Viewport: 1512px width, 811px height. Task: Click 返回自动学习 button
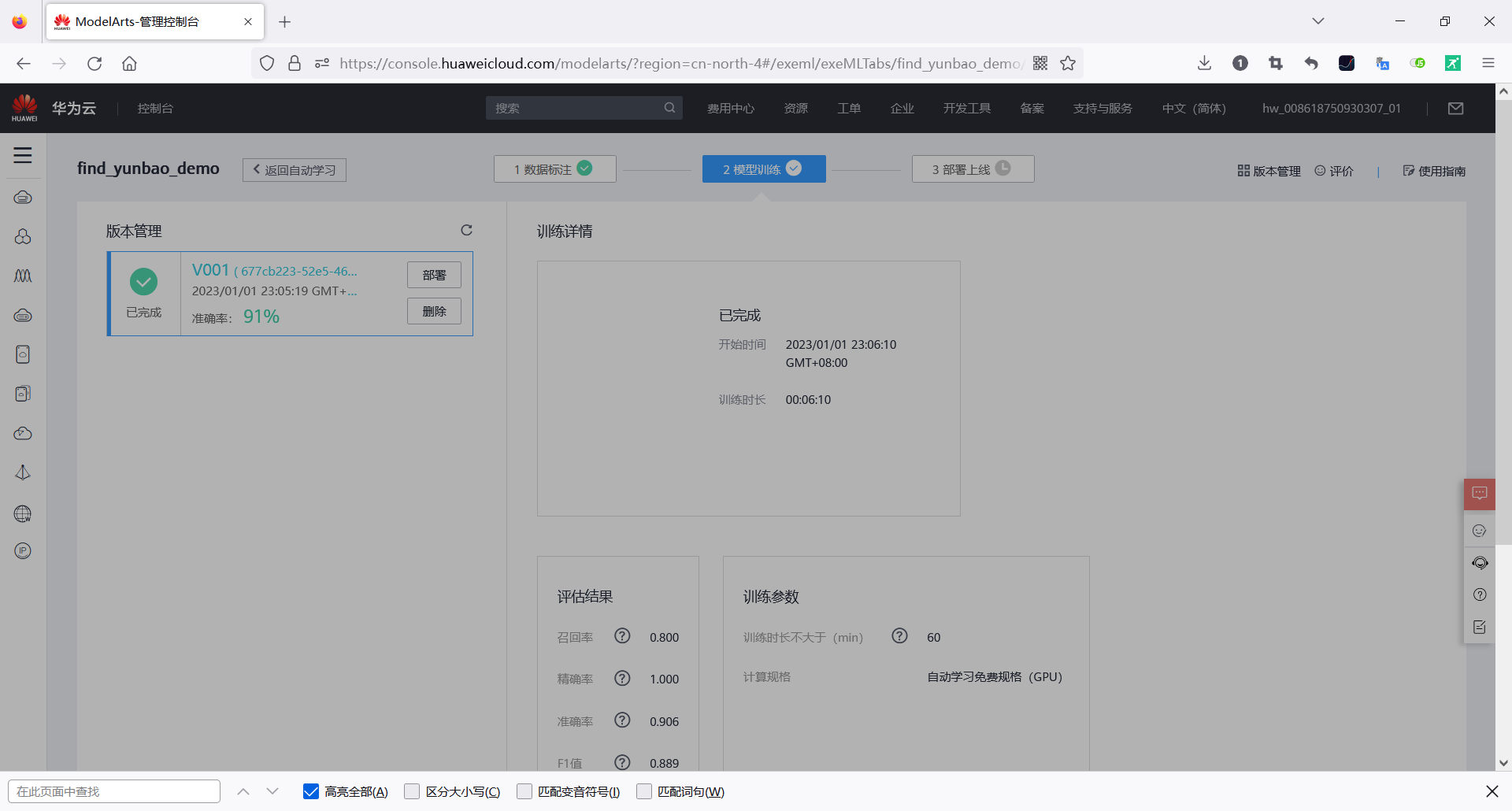click(295, 170)
